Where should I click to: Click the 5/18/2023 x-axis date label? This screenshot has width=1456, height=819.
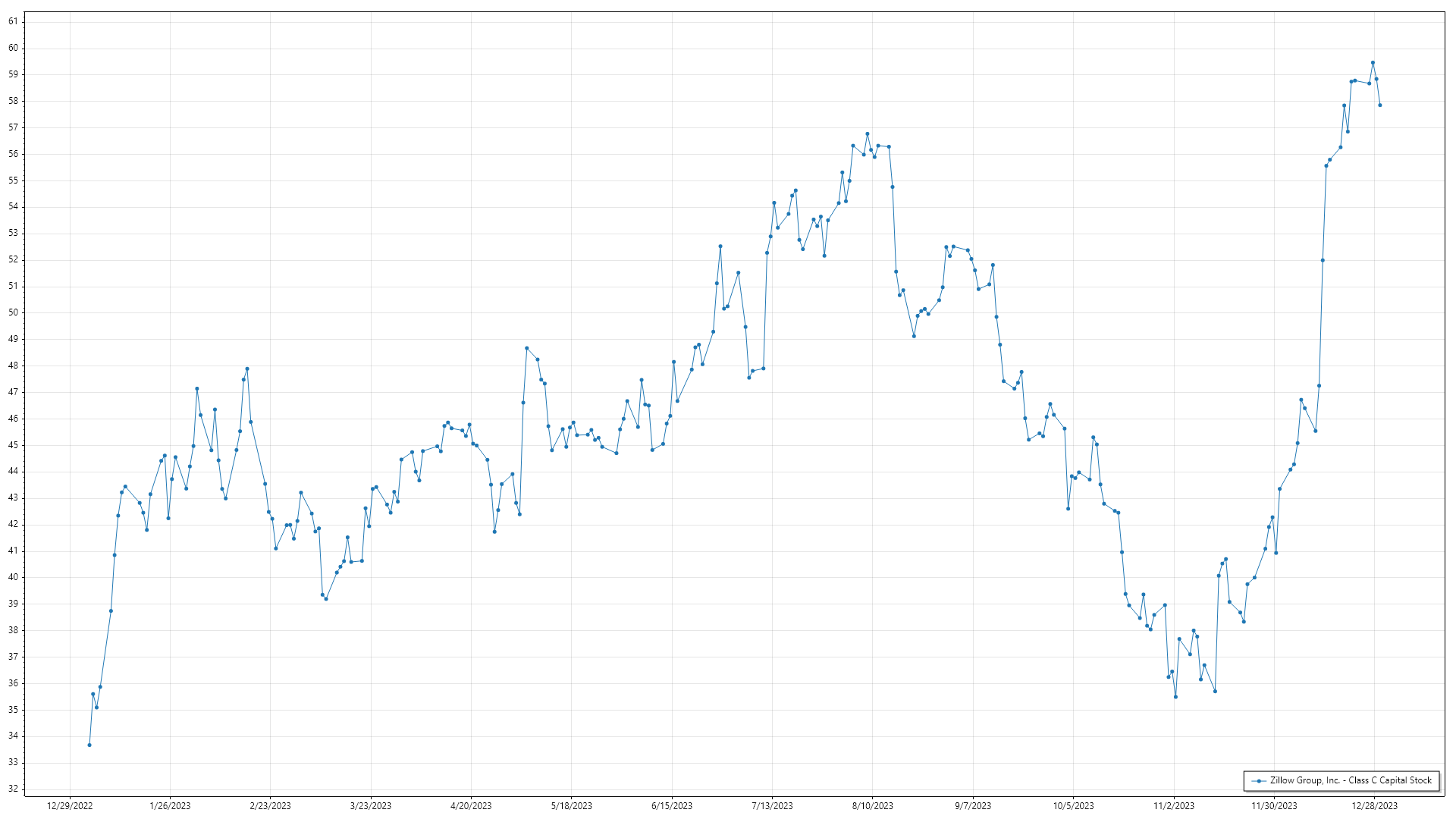(571, 806)
